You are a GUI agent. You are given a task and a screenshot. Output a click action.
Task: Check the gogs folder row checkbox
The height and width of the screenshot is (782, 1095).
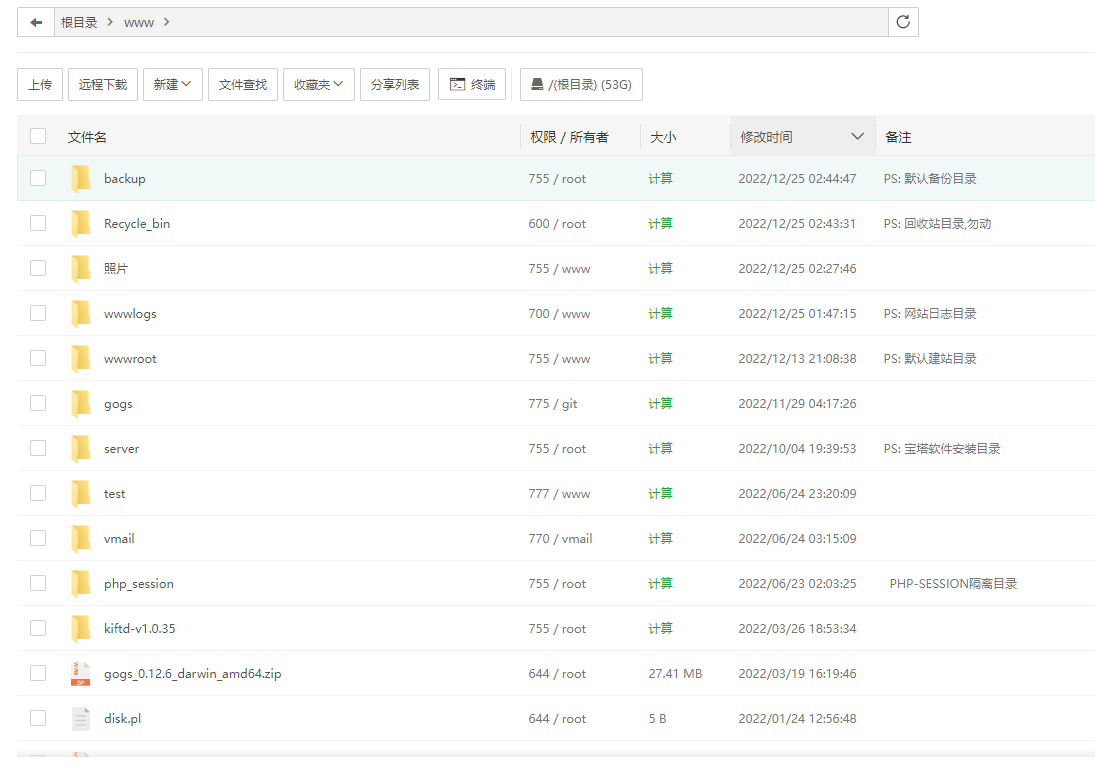(x=38, y=404)
